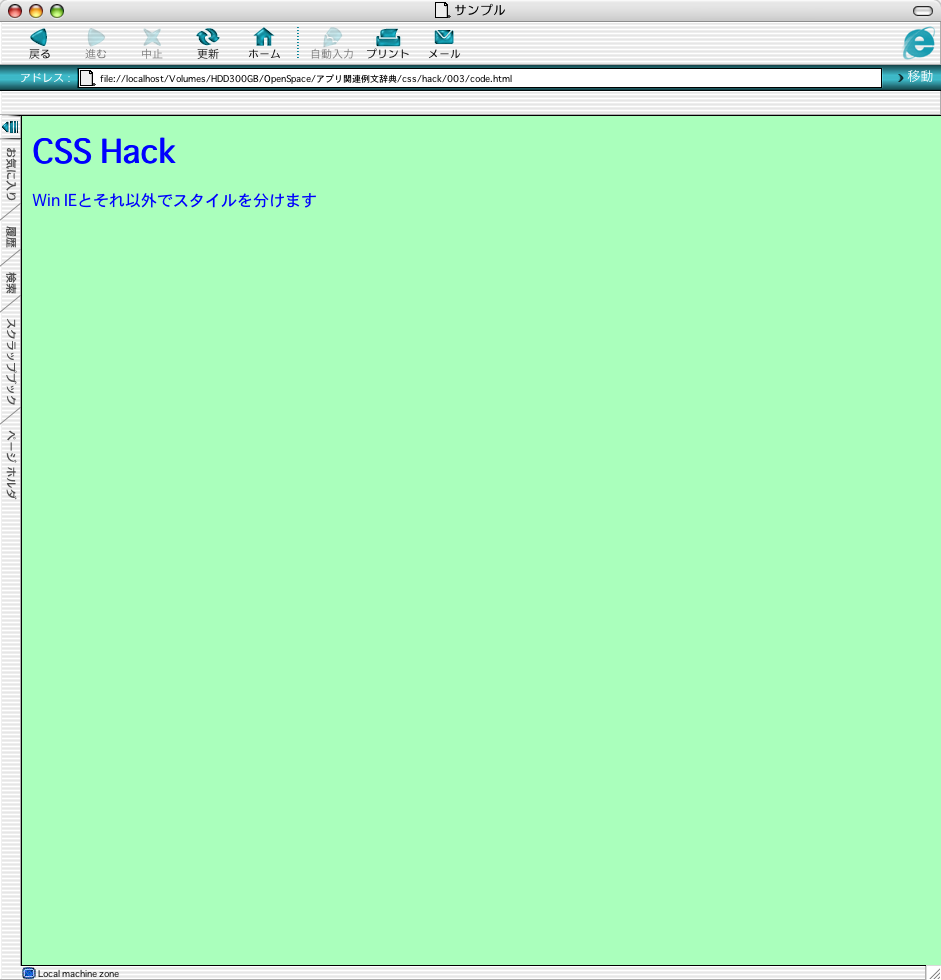
Task: Open the スクラップブック scrapbook side tab
Action: click(x=11, y=361)
